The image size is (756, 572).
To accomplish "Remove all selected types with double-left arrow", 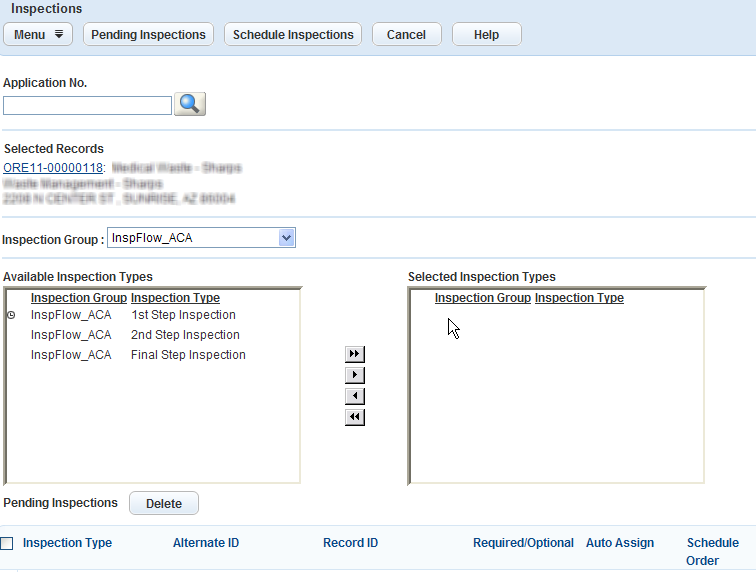I will tap(354, 417).
